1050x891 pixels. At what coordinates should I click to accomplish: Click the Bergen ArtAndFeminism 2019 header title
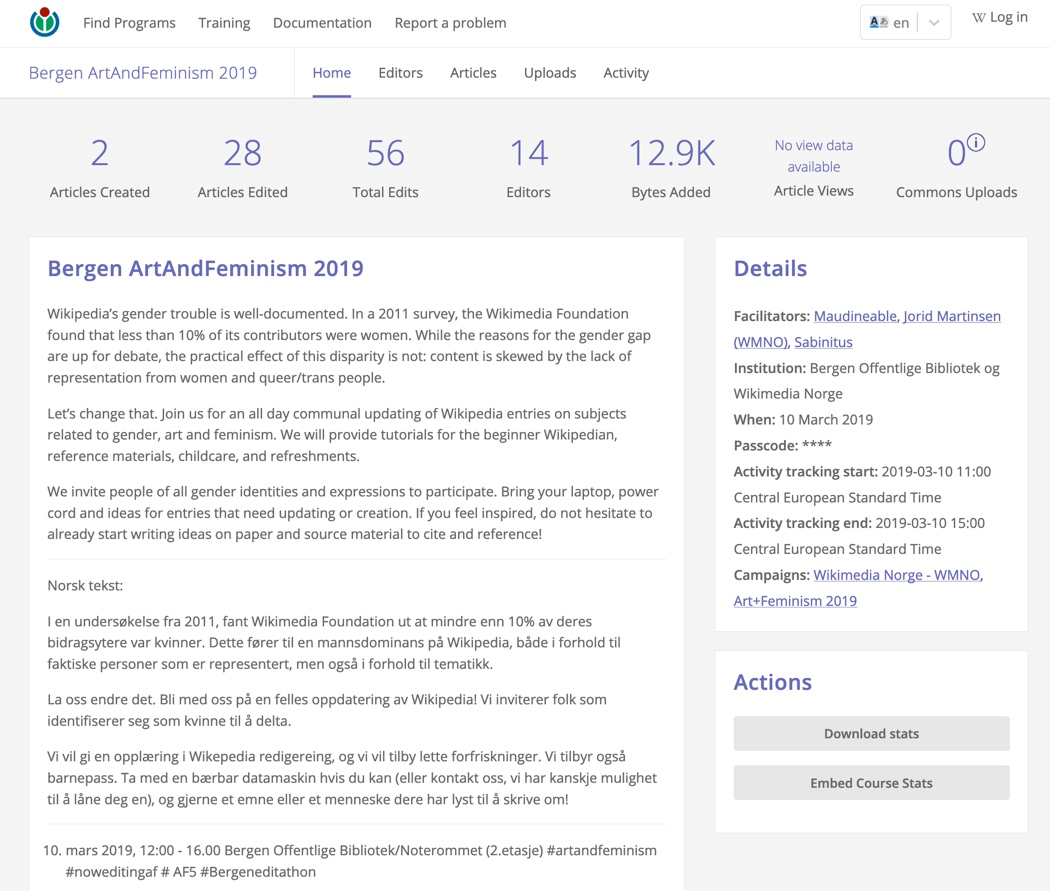click(143, 73)
